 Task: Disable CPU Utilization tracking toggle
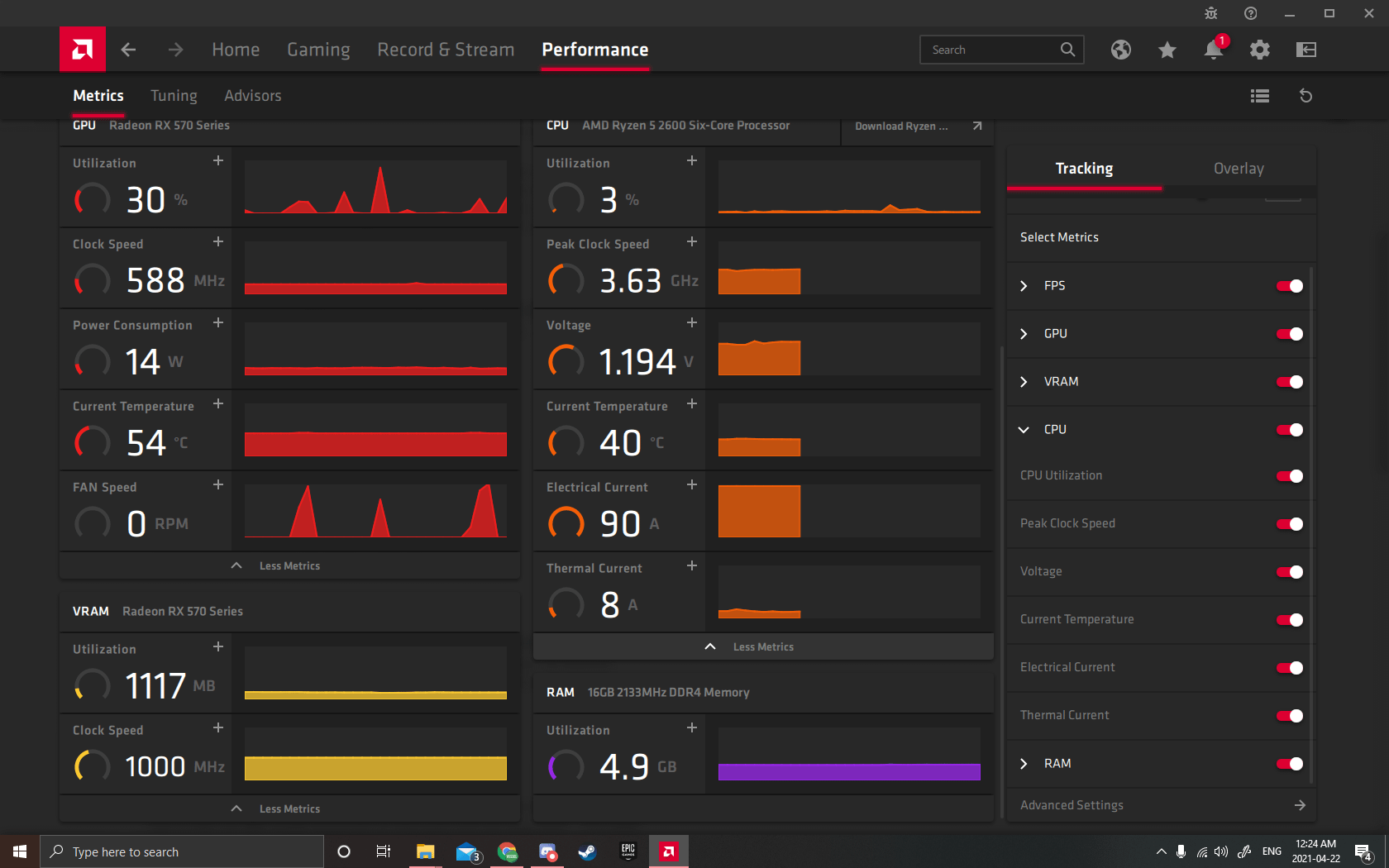click(x=1289, y=476)
